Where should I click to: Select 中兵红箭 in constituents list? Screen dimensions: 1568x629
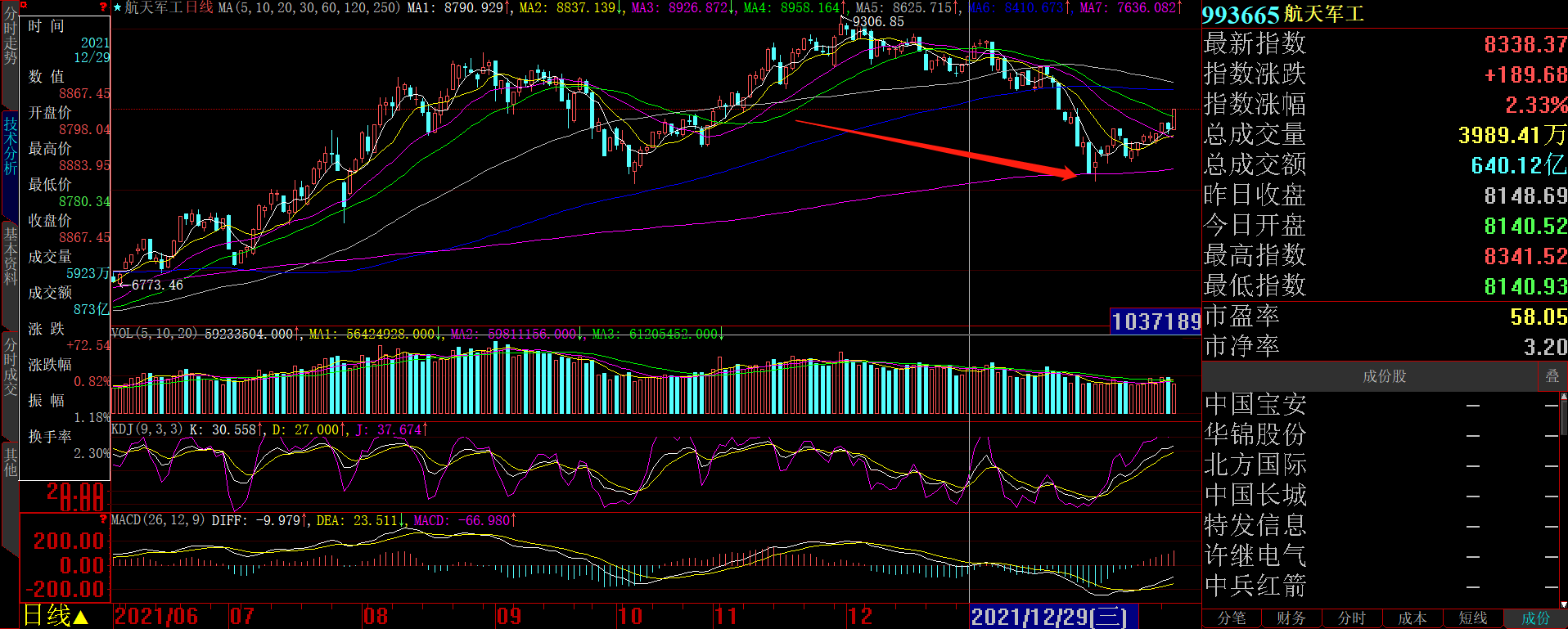tap(1255, 586)
